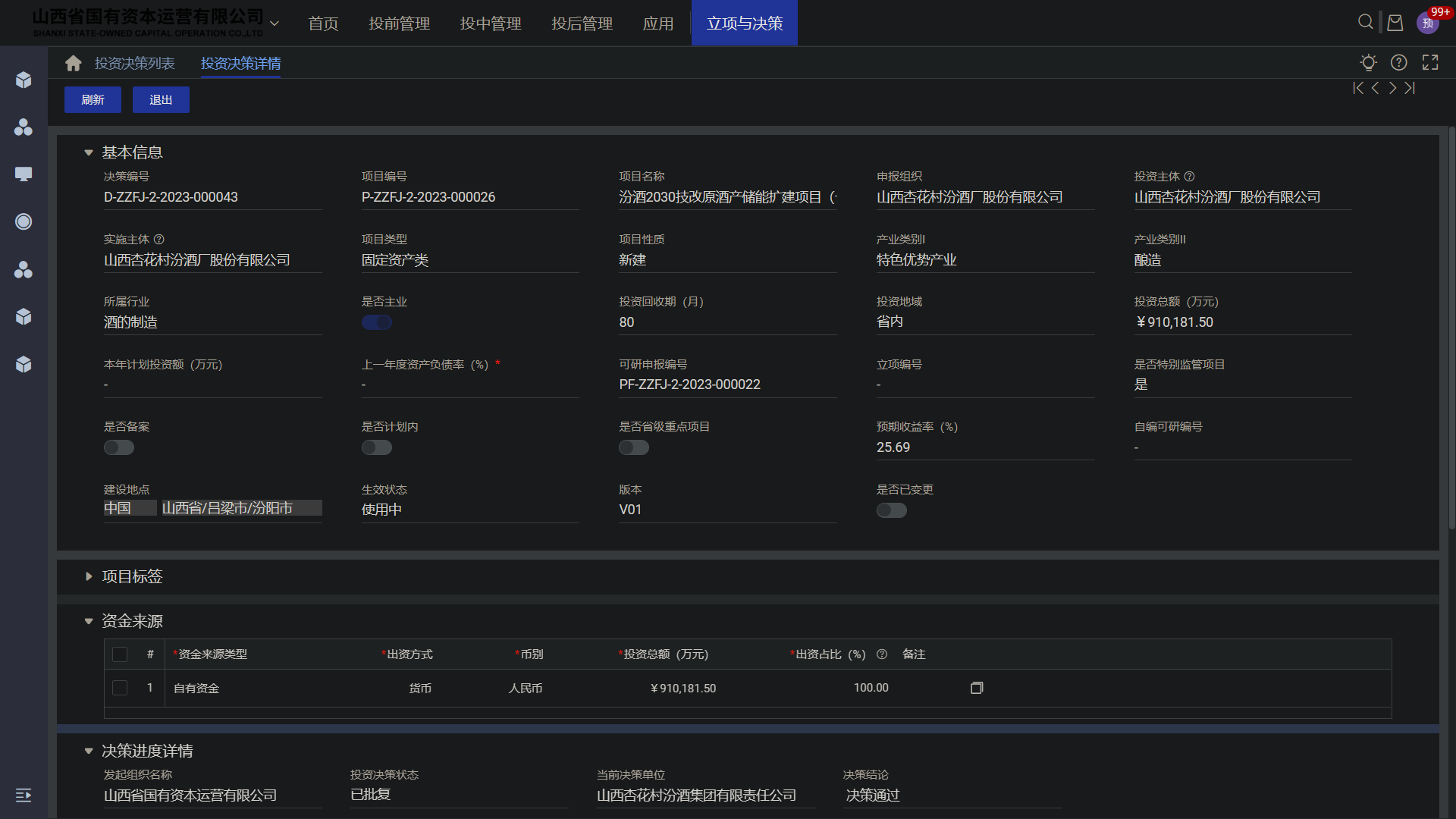This screenshot has width=1456, height=819.
Task: Toggle the light bulb theme icon
Action: [x=1368, y=62]
